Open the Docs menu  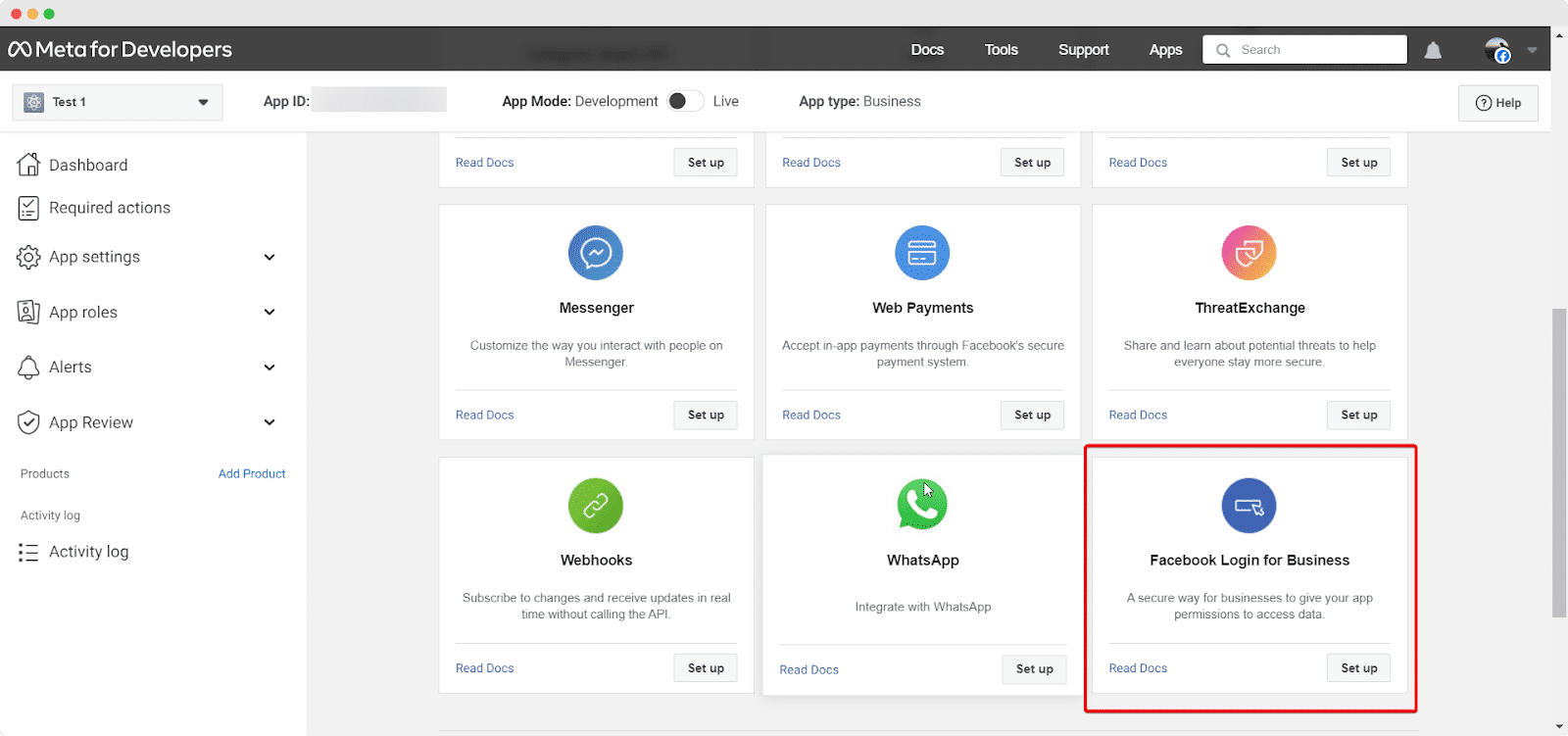pyautogui.click(x=927, y=50)
